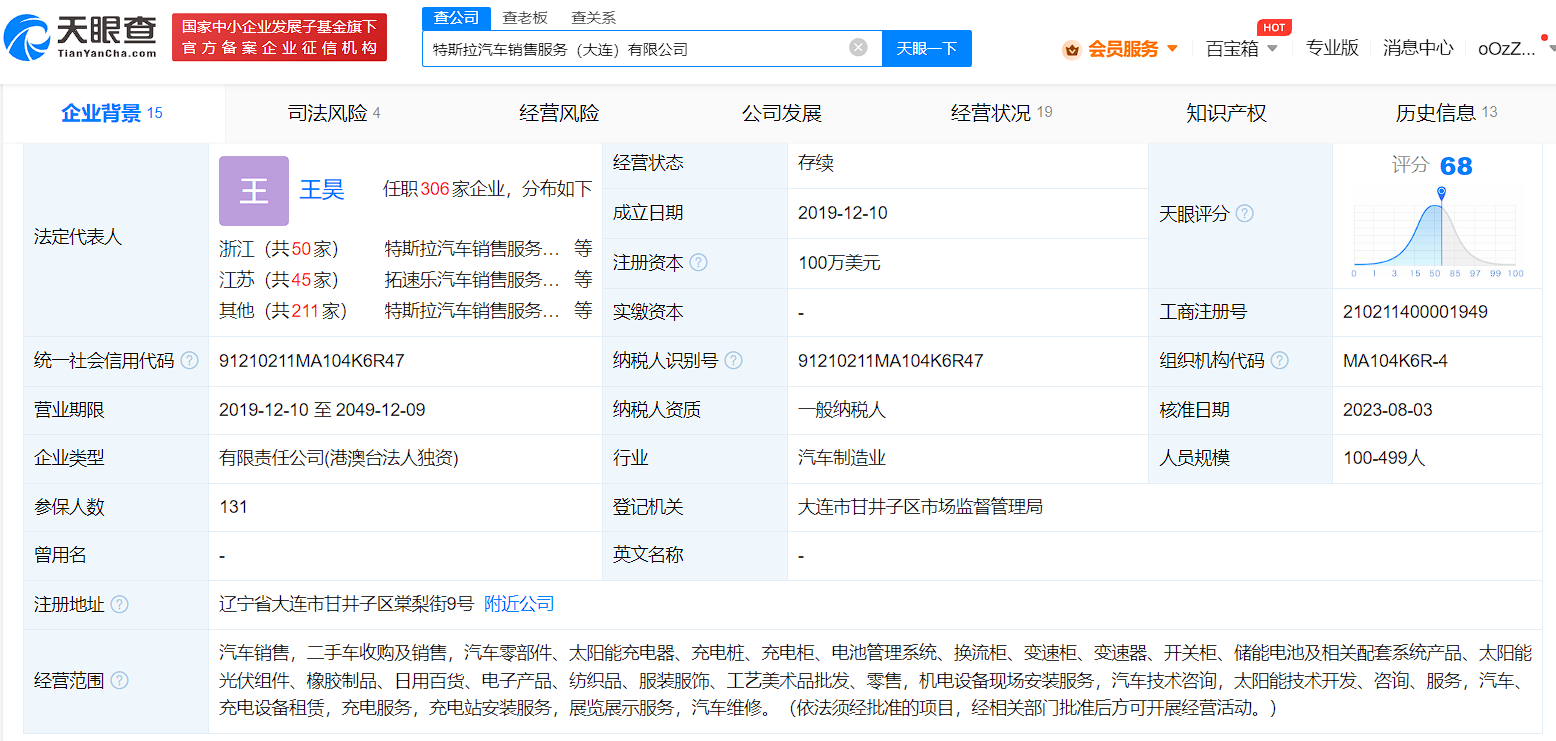Switch to the 历史信息 tab
This screenshot has height=741, width=1556.
click(1437, 113)
